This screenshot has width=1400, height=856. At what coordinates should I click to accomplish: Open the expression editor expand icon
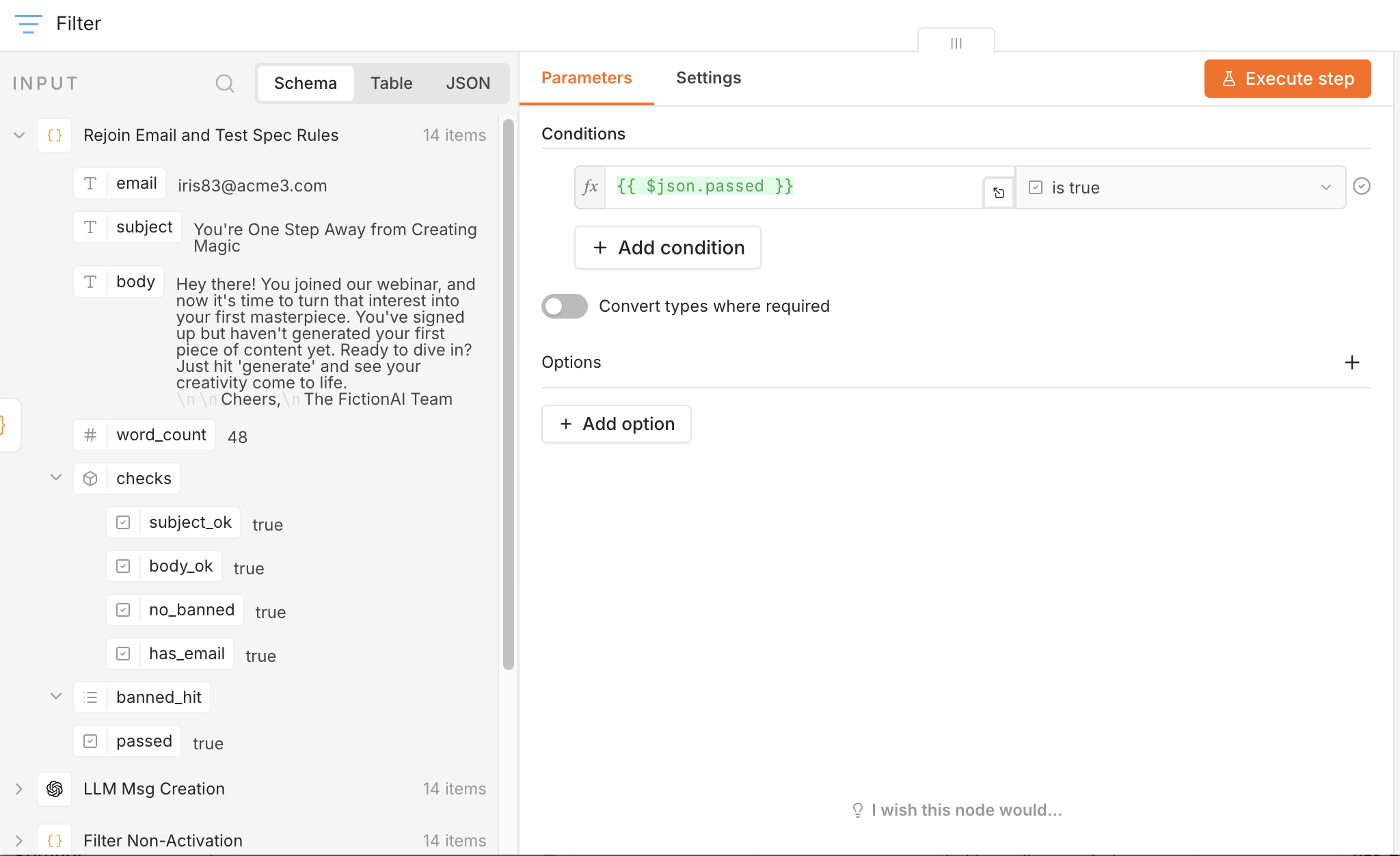click(999, 193)
